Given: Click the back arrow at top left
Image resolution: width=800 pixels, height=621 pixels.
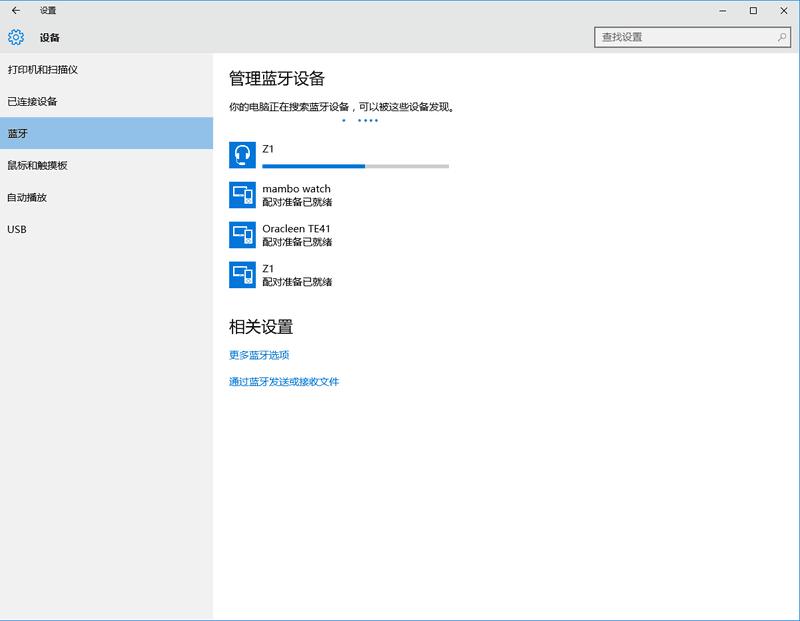Looking at the screenshot, I should pyautogui.click(x=16, y=9).
